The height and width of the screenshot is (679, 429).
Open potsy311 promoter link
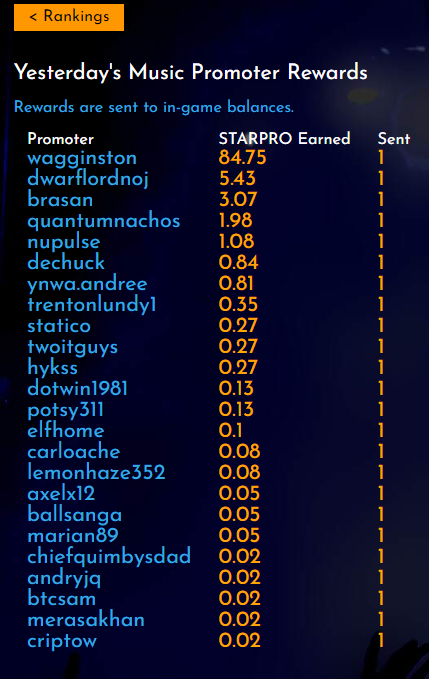(65, 409)
